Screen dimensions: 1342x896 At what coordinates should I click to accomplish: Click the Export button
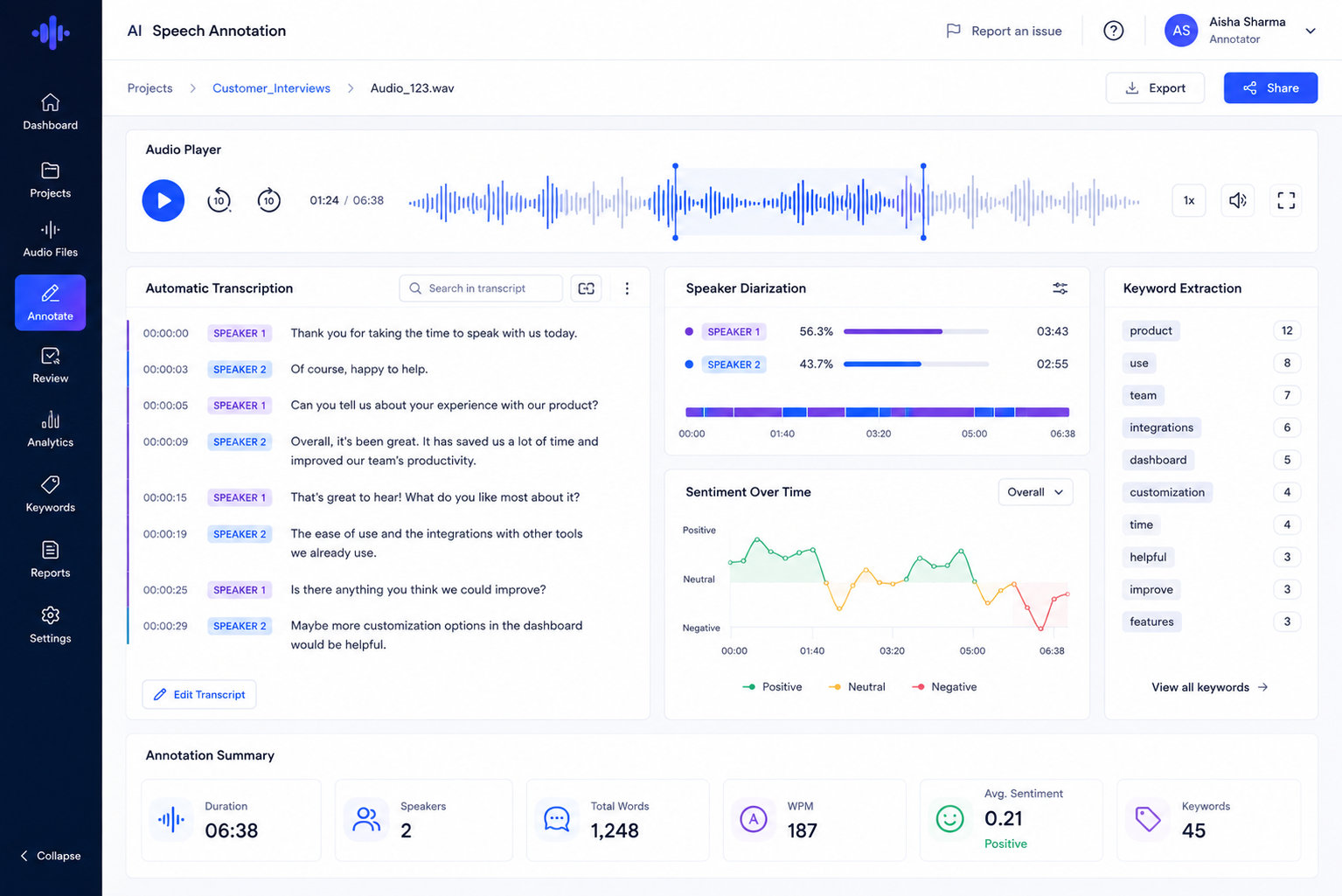click(x=1155, y=88)
